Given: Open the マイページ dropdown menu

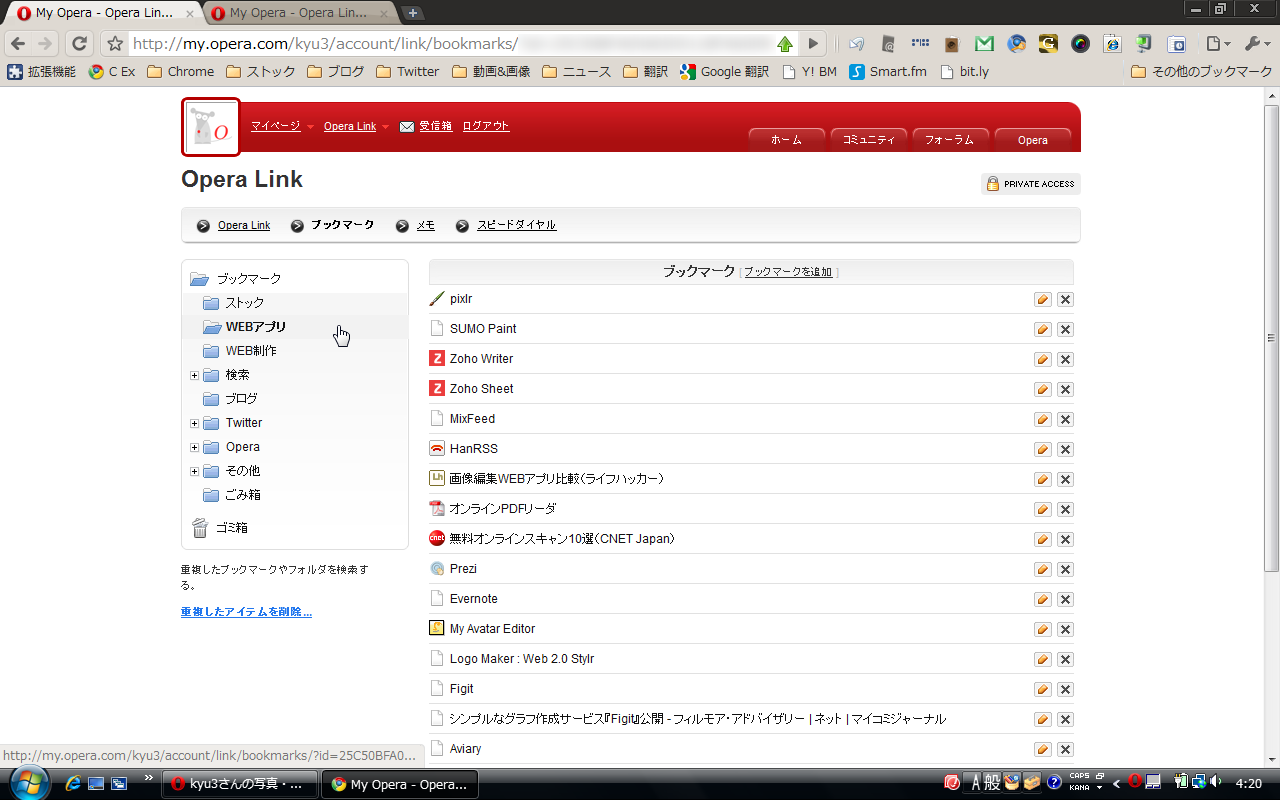Looking at the screenshot, I should (282, 126).
